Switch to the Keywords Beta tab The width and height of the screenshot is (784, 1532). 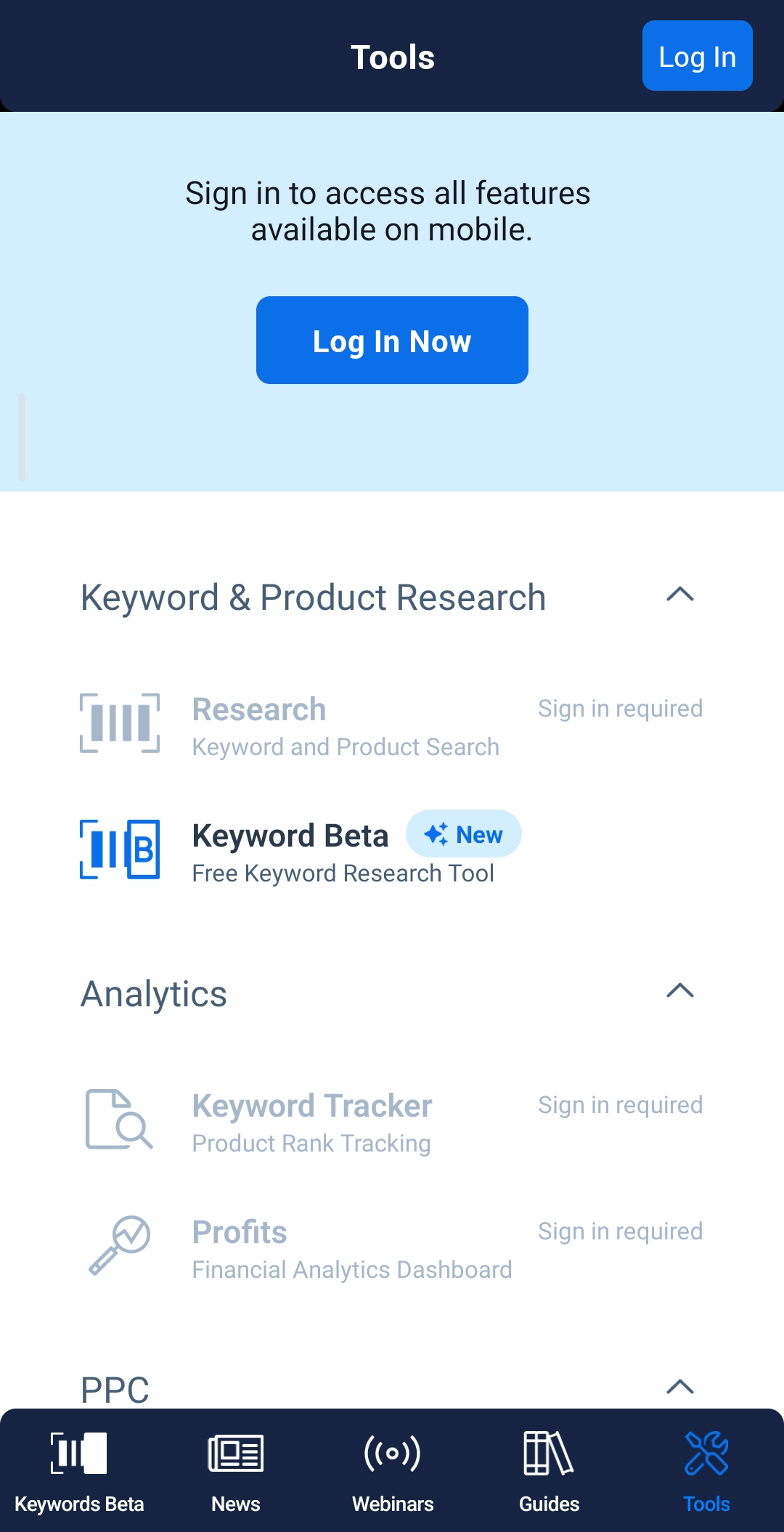coord(79,1471)
